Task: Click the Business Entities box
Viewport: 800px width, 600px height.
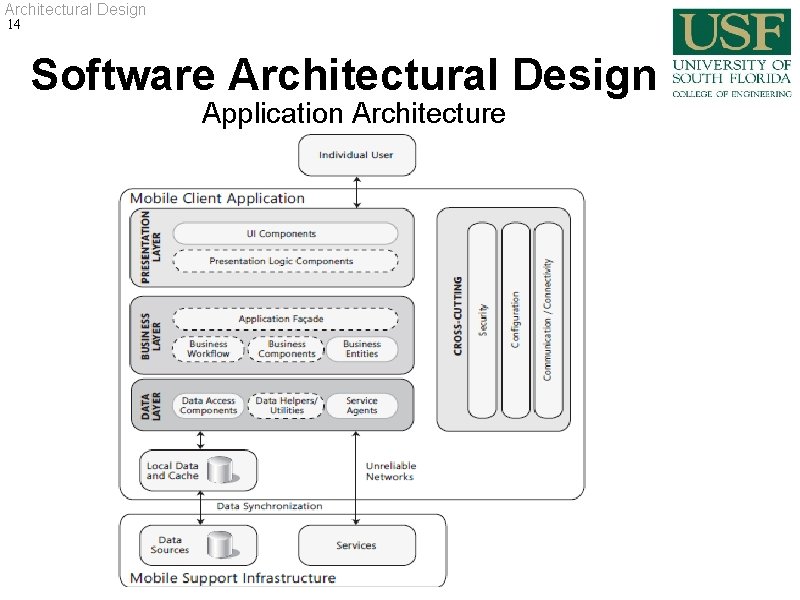Action: pos(362,349)
